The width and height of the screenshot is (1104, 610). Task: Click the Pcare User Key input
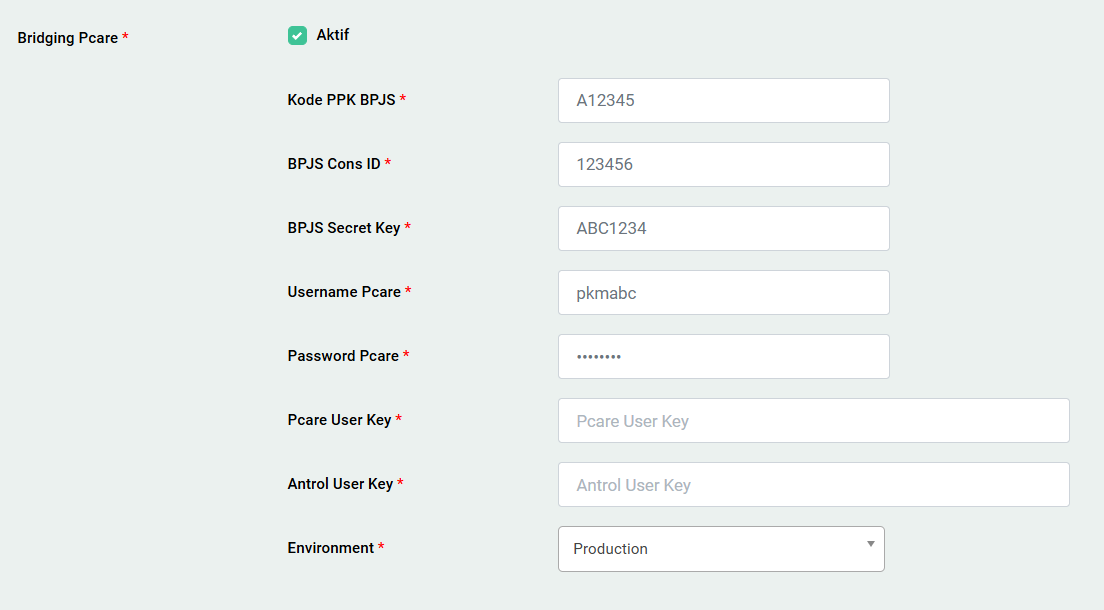tap(814, 421)
